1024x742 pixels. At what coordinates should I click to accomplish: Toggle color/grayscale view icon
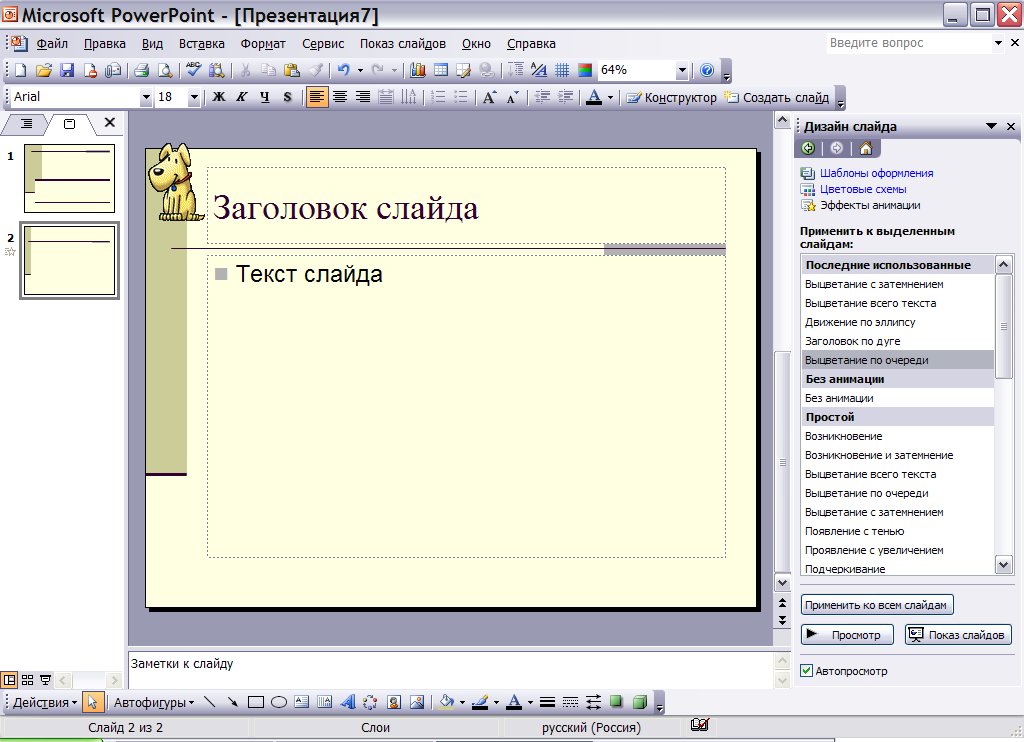[x=585, y=70]
